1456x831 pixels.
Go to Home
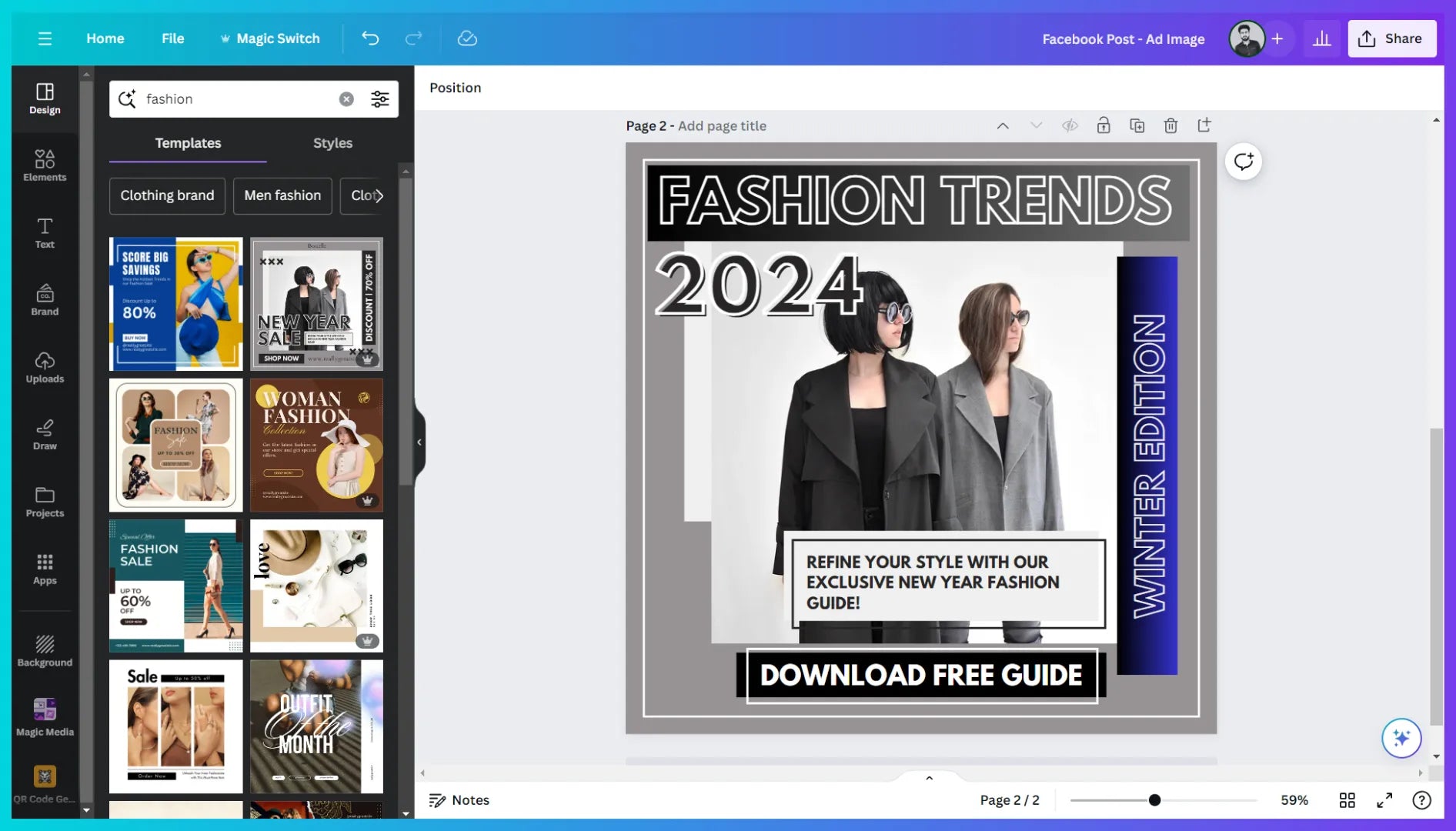(105, 38)
